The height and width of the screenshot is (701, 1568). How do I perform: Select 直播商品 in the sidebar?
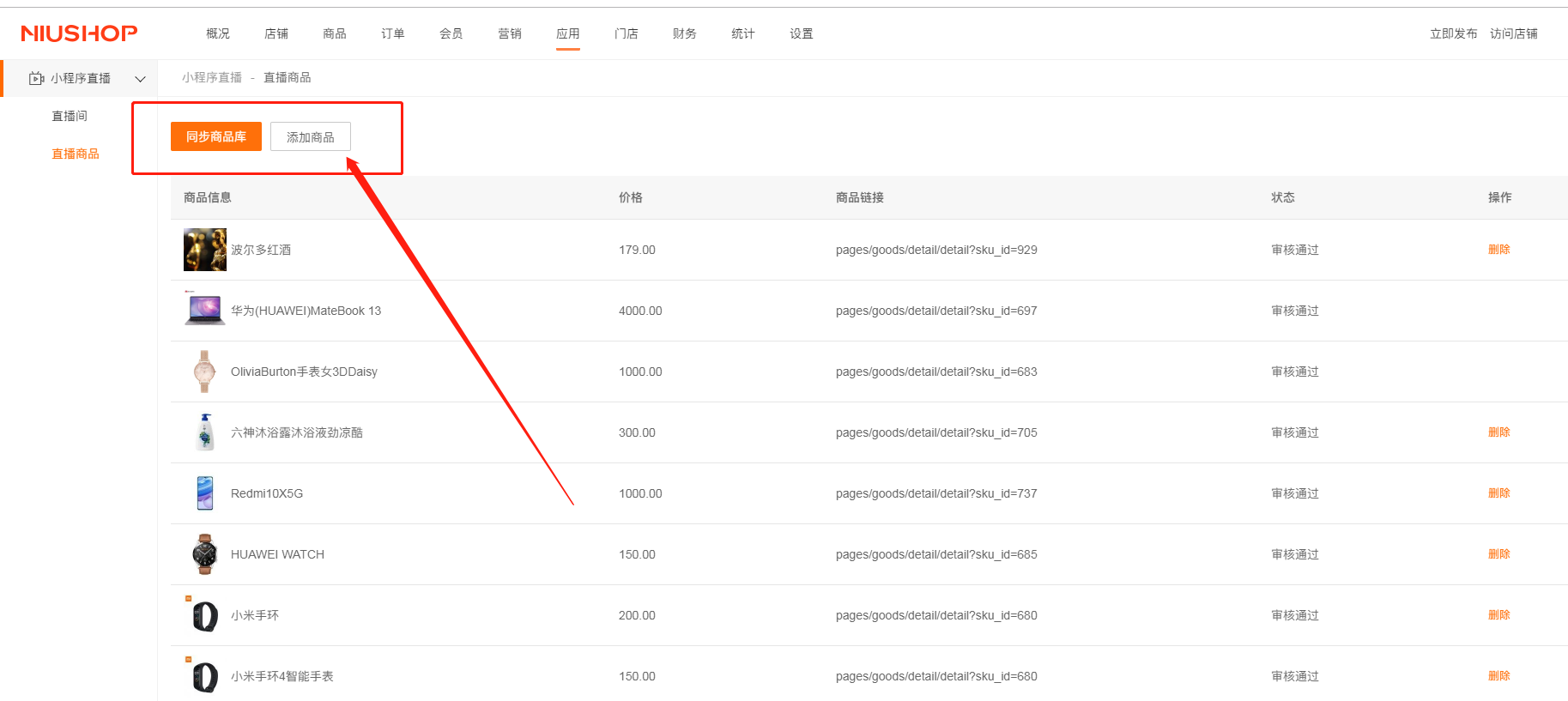pos(76,154)
